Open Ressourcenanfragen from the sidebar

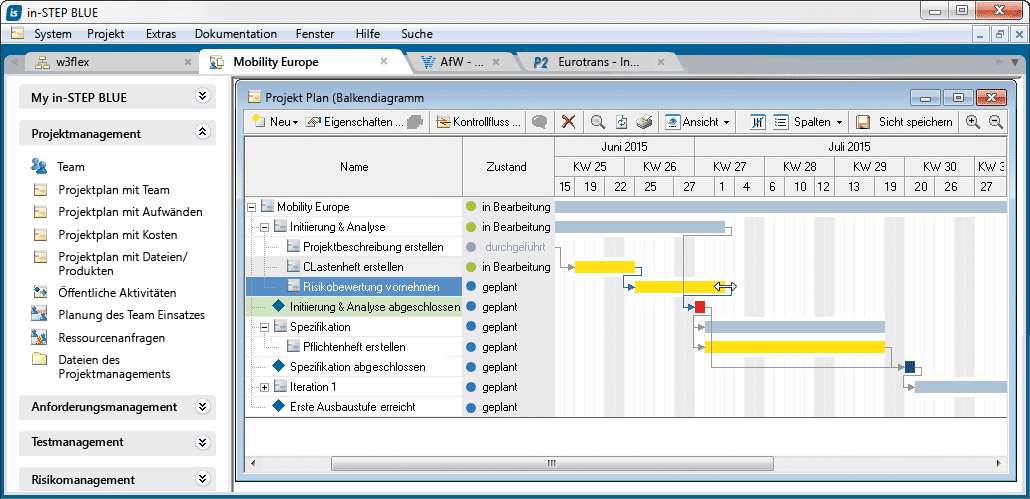(x=111, y=338)
